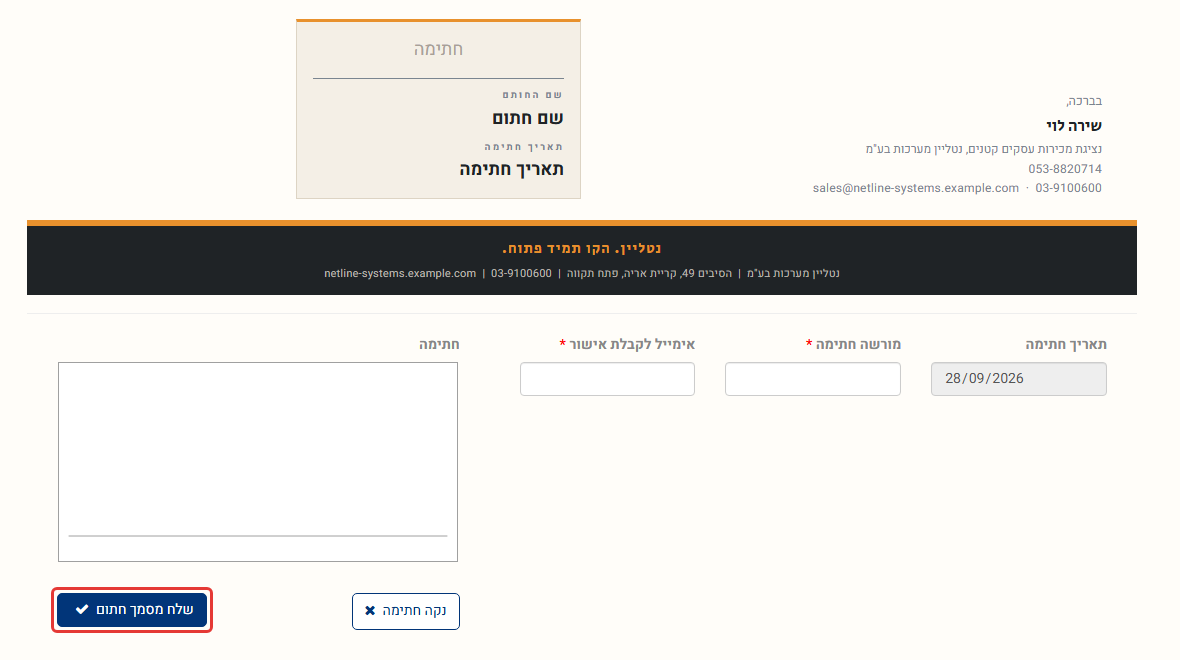
Task: Click the חתימה label above the canvas
Action: click(439, 344)
